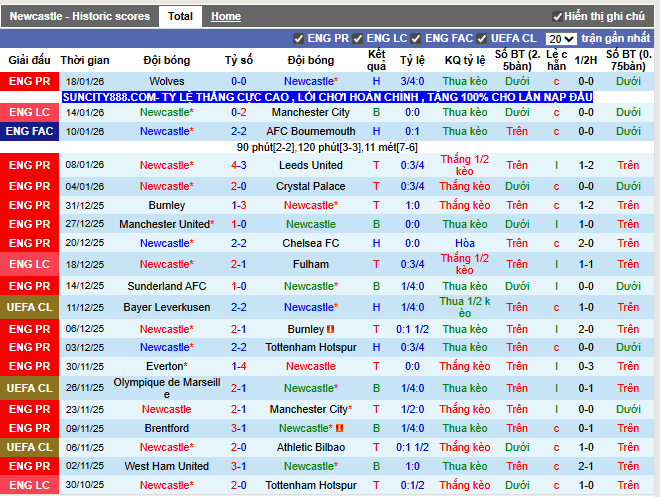The width and height of the screenshot is (661, 497).
Task: Click Leeds United team name
Action: point(311,165)
